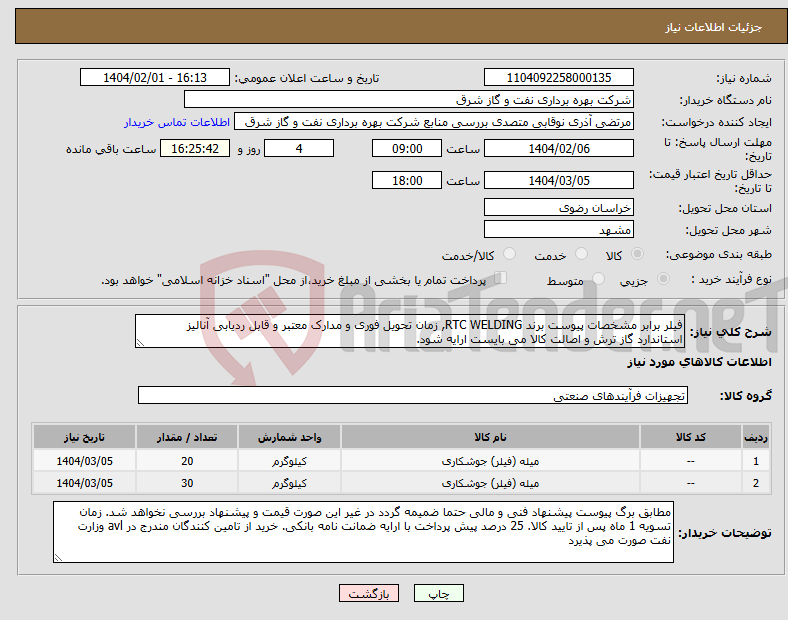Select the خدمت radio button

tap(581, 254)
